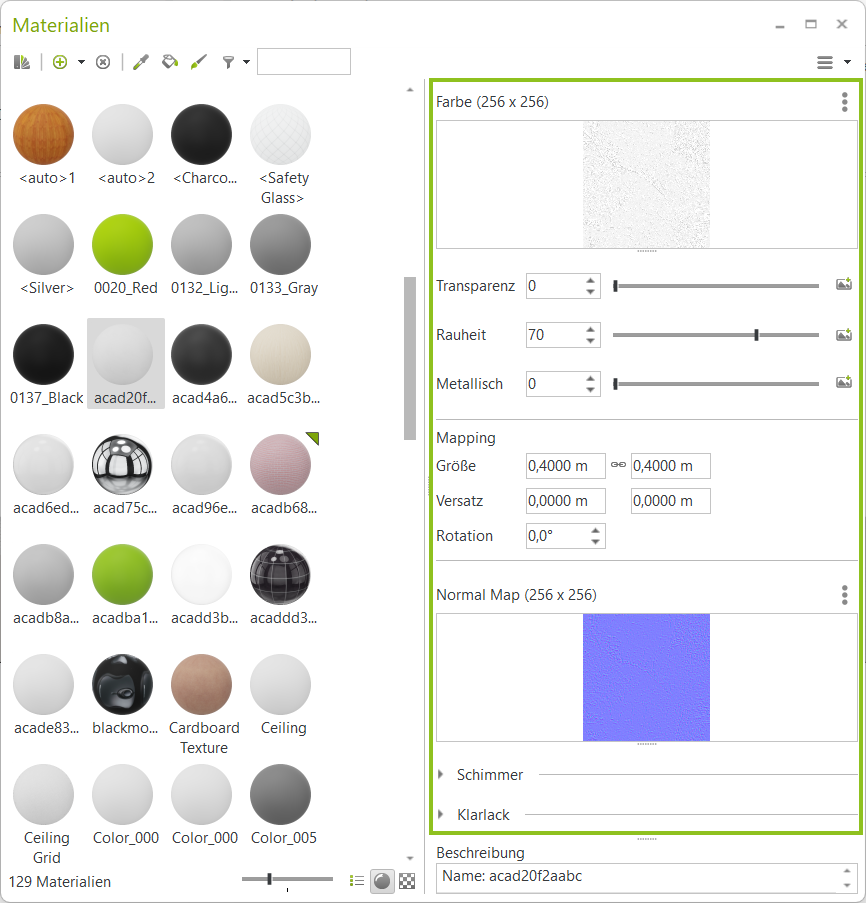Open the material library icon
Screen dimensions: 866x903
21,62
